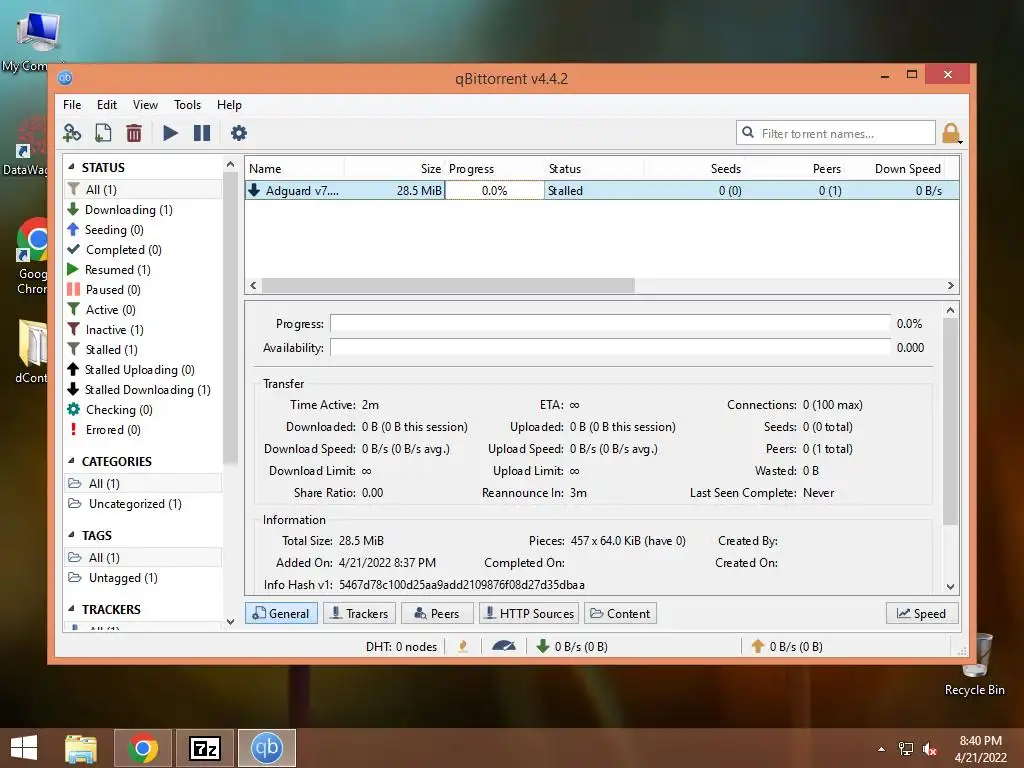Viewport: 1024px width, 768px height.
Task: Click the red Delete torrent trash icon
Action: click(134, 133)
